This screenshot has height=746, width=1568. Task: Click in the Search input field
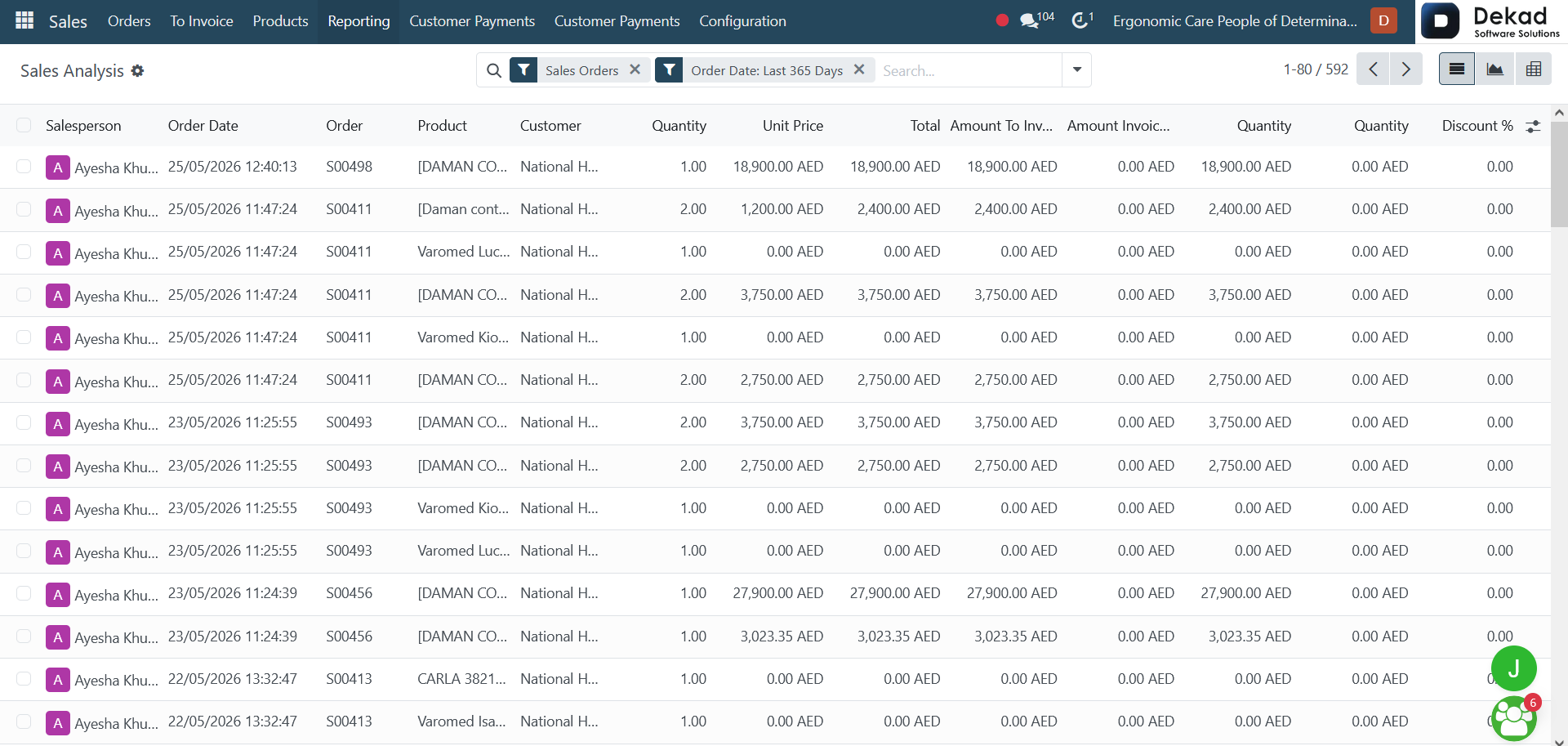[969, 70]
